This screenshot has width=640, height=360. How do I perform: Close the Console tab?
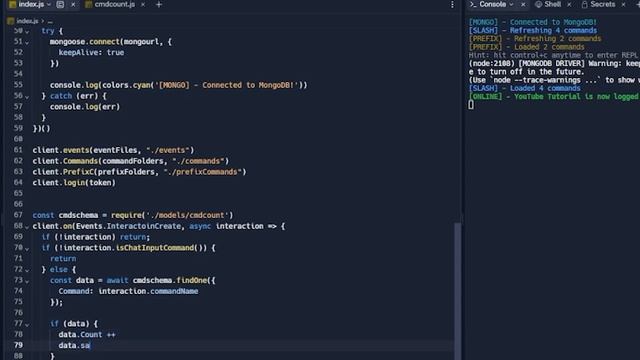[x=523, y=4]
